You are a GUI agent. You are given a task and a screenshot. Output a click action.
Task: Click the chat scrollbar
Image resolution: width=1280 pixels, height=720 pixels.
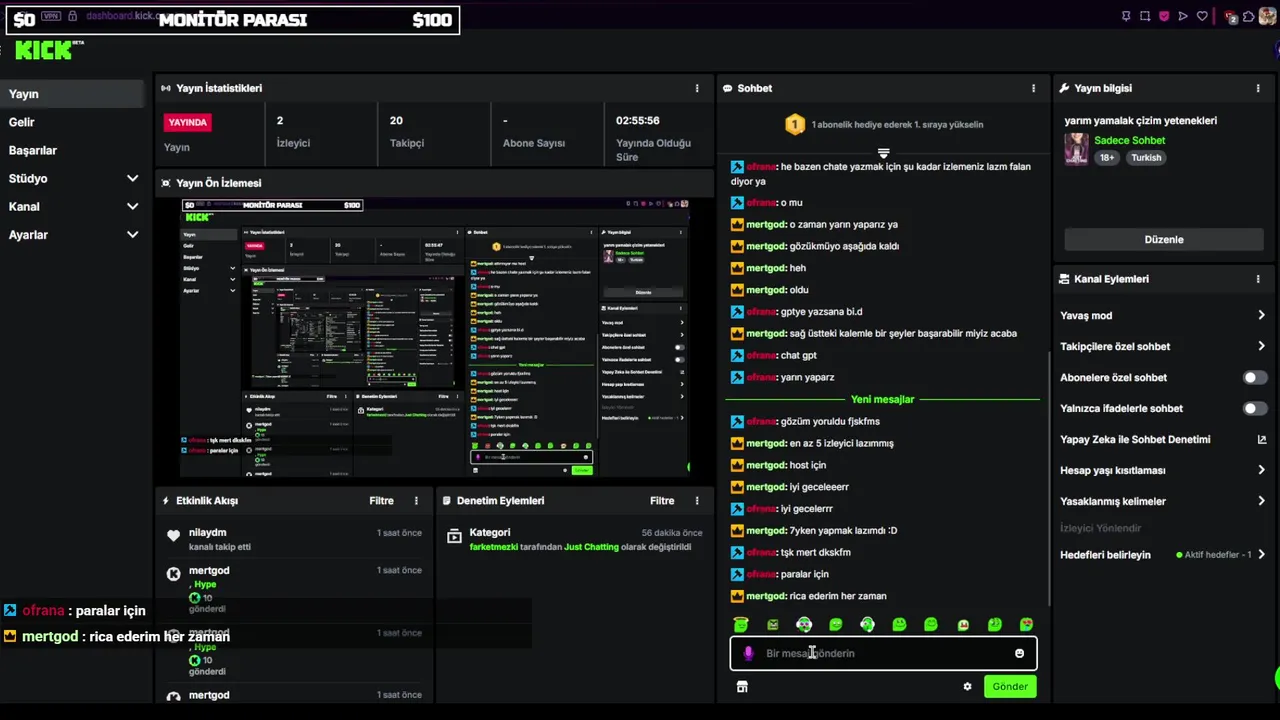pos(1047,477)
